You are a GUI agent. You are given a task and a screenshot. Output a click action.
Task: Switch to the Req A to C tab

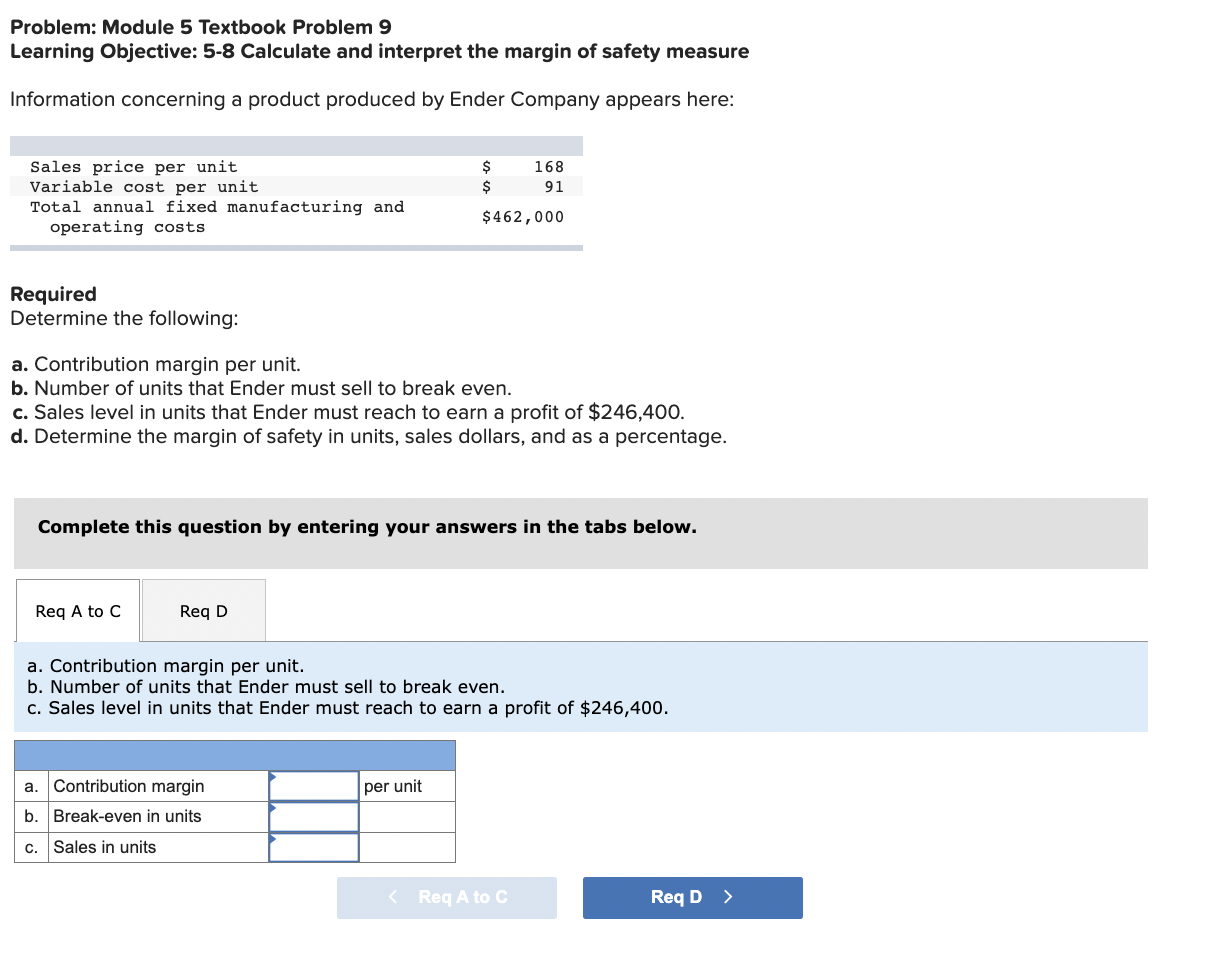pyautogui.click(x=77, y=610)
